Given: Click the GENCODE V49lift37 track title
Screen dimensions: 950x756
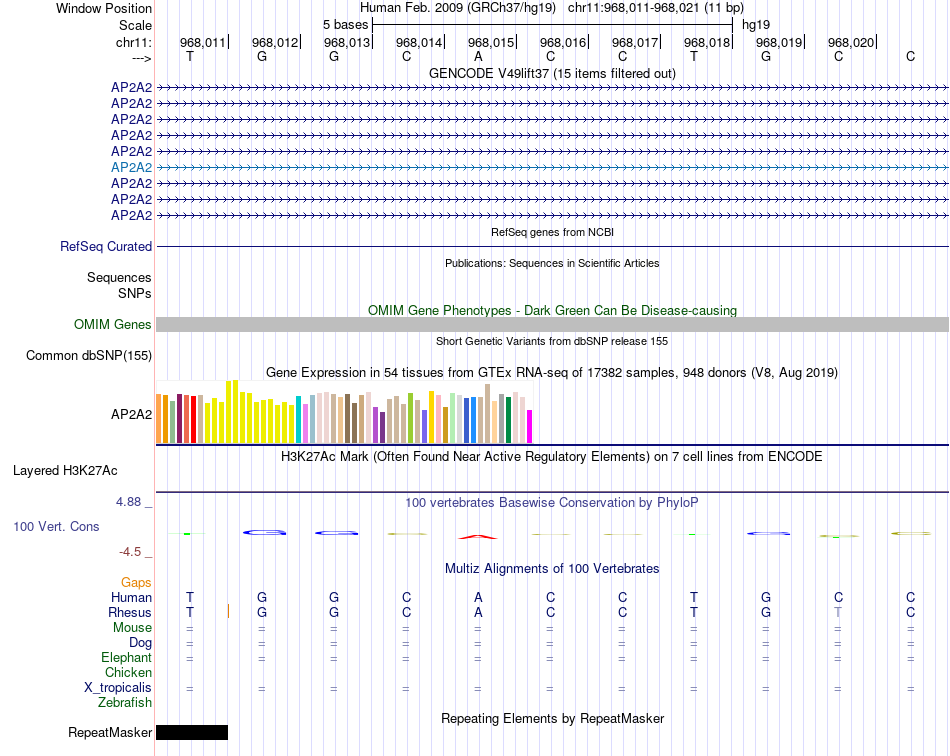Looking at the screenshot, I should pyautogui.click(x=552, y=73).
